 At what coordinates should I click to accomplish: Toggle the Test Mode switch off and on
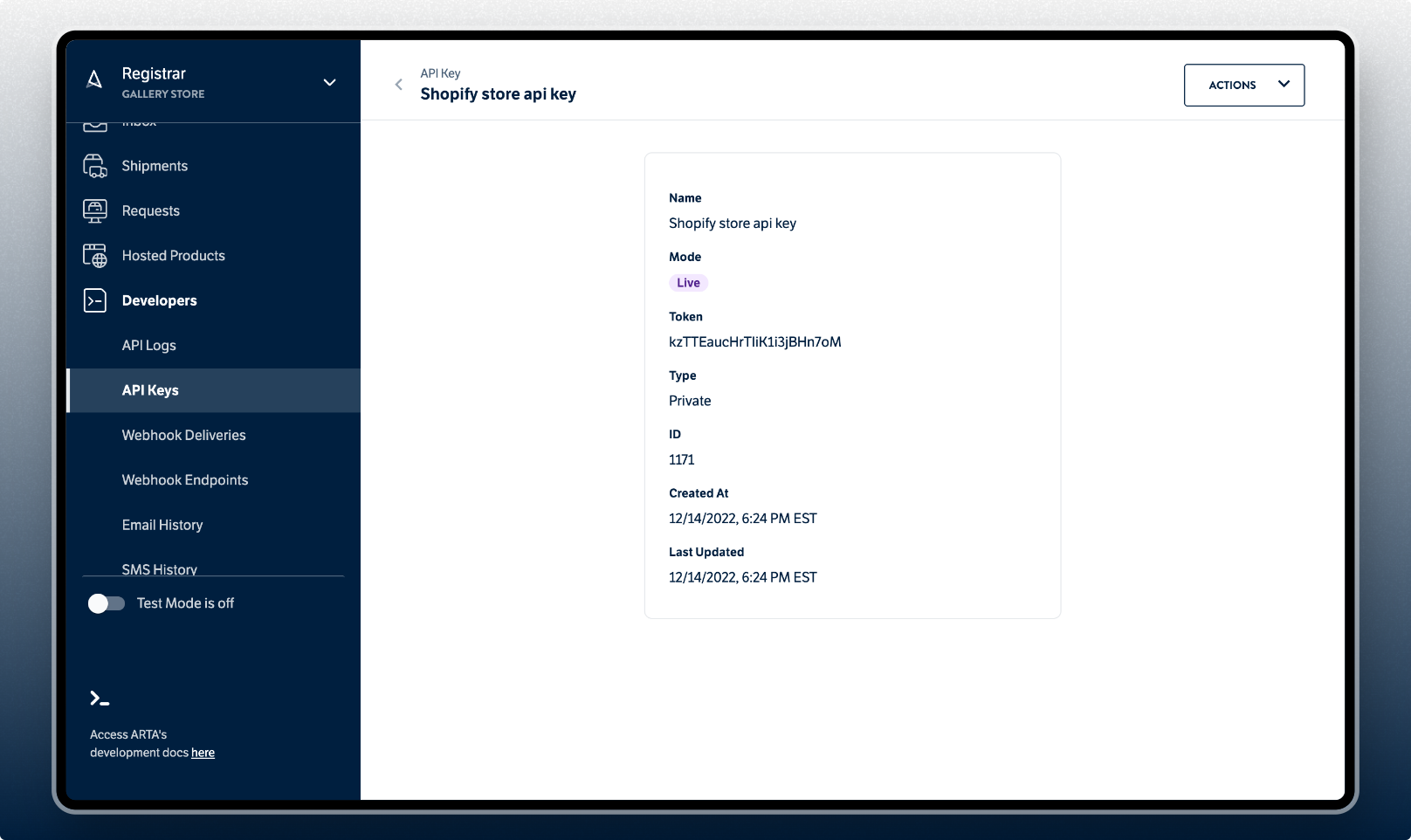pos(106,602)
